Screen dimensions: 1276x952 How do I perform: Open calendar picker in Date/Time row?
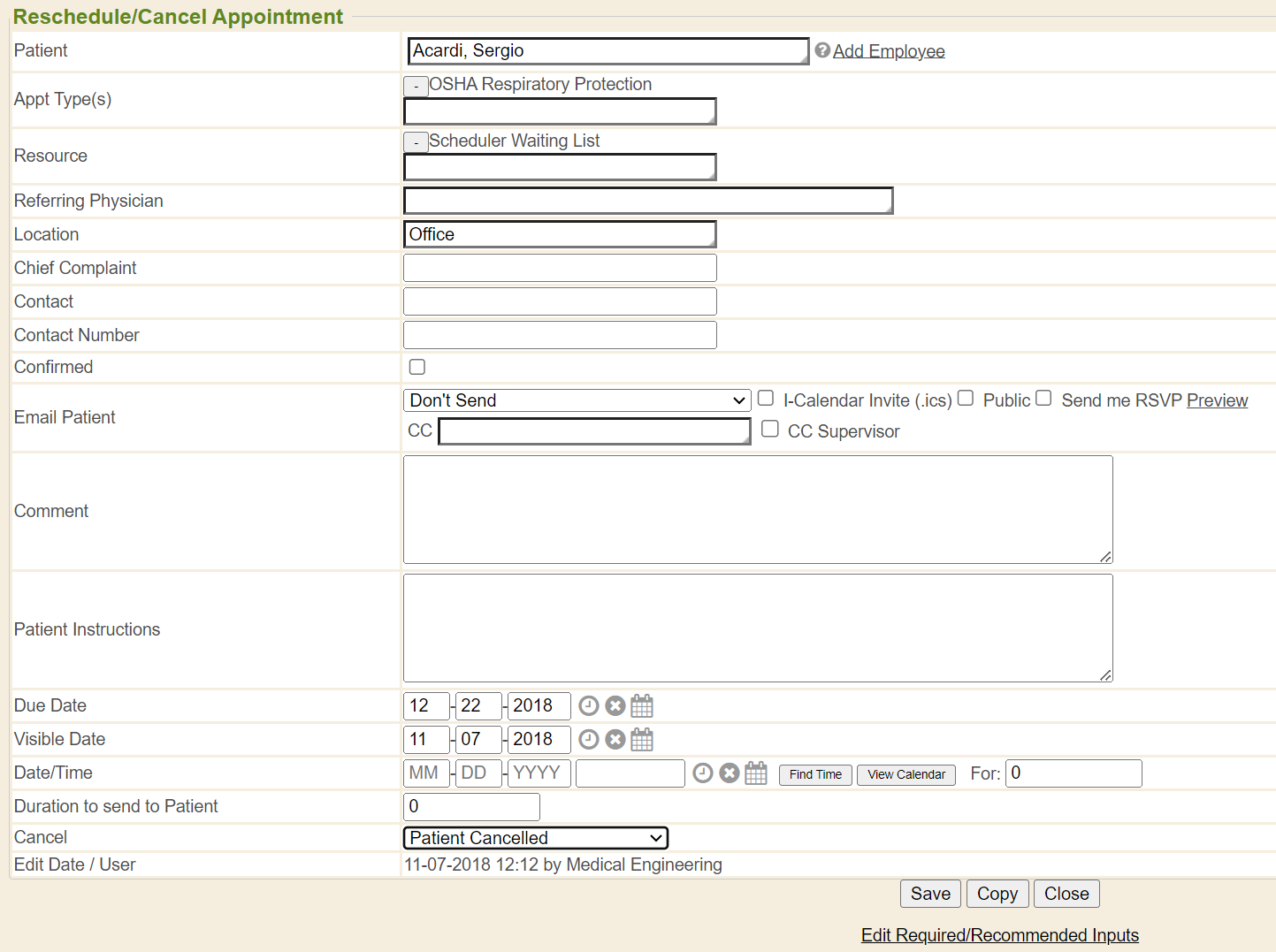[x=756, y=773]
